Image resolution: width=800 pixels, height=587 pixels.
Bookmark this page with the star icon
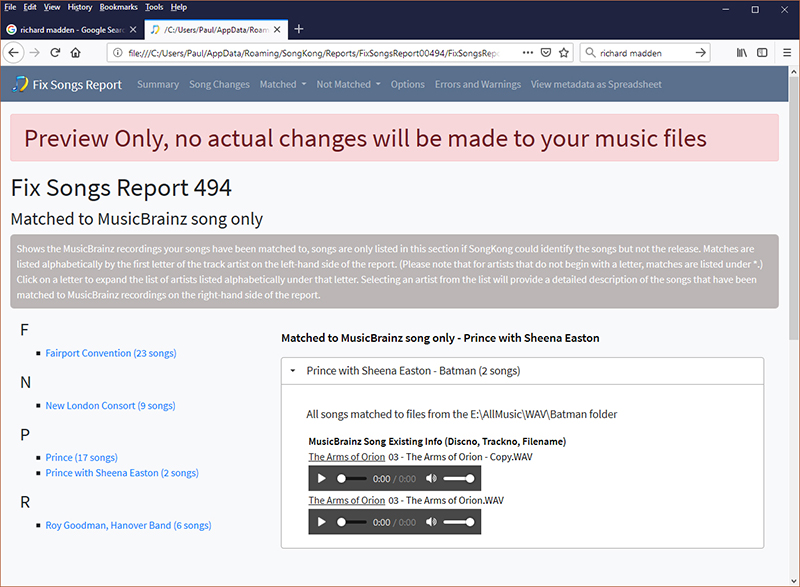[564, 53]
